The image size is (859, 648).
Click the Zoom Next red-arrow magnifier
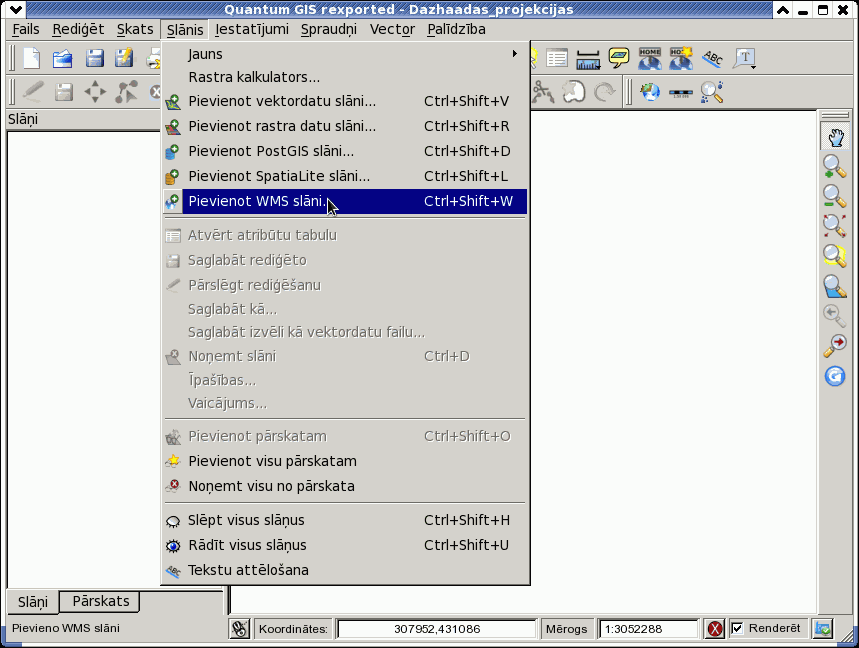coord(834,346)
